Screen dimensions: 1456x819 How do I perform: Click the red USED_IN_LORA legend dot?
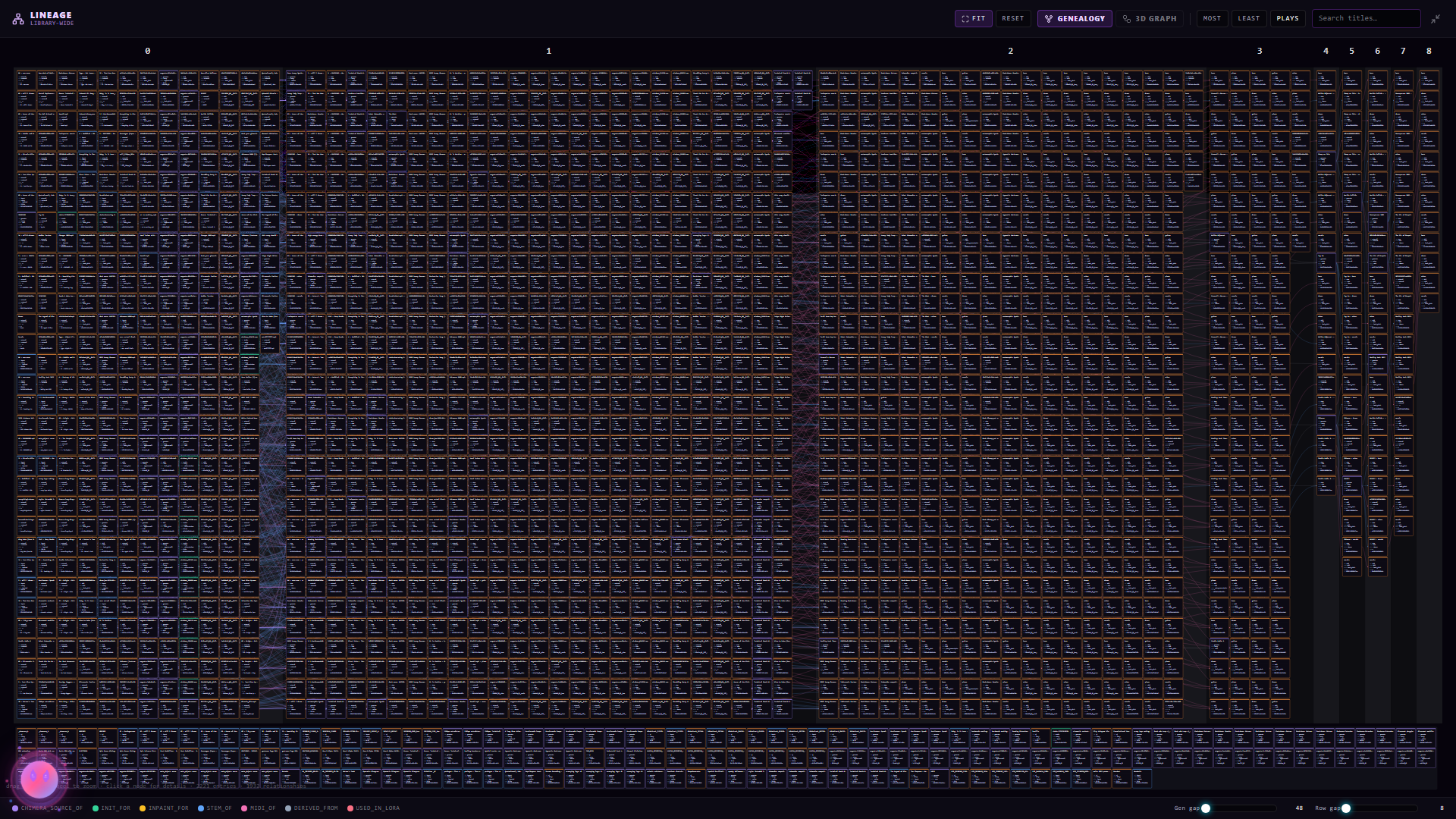350,808
